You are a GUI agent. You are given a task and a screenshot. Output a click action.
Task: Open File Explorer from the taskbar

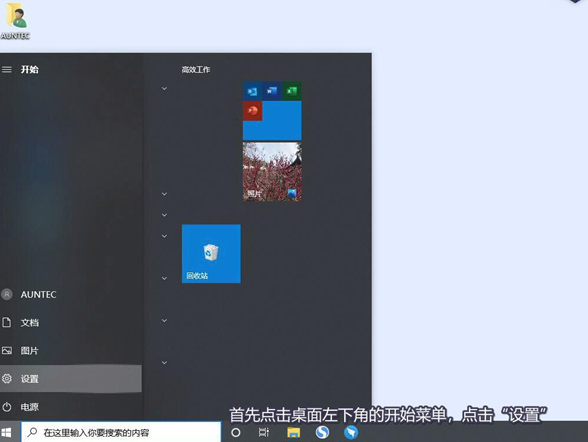[294, 432]
